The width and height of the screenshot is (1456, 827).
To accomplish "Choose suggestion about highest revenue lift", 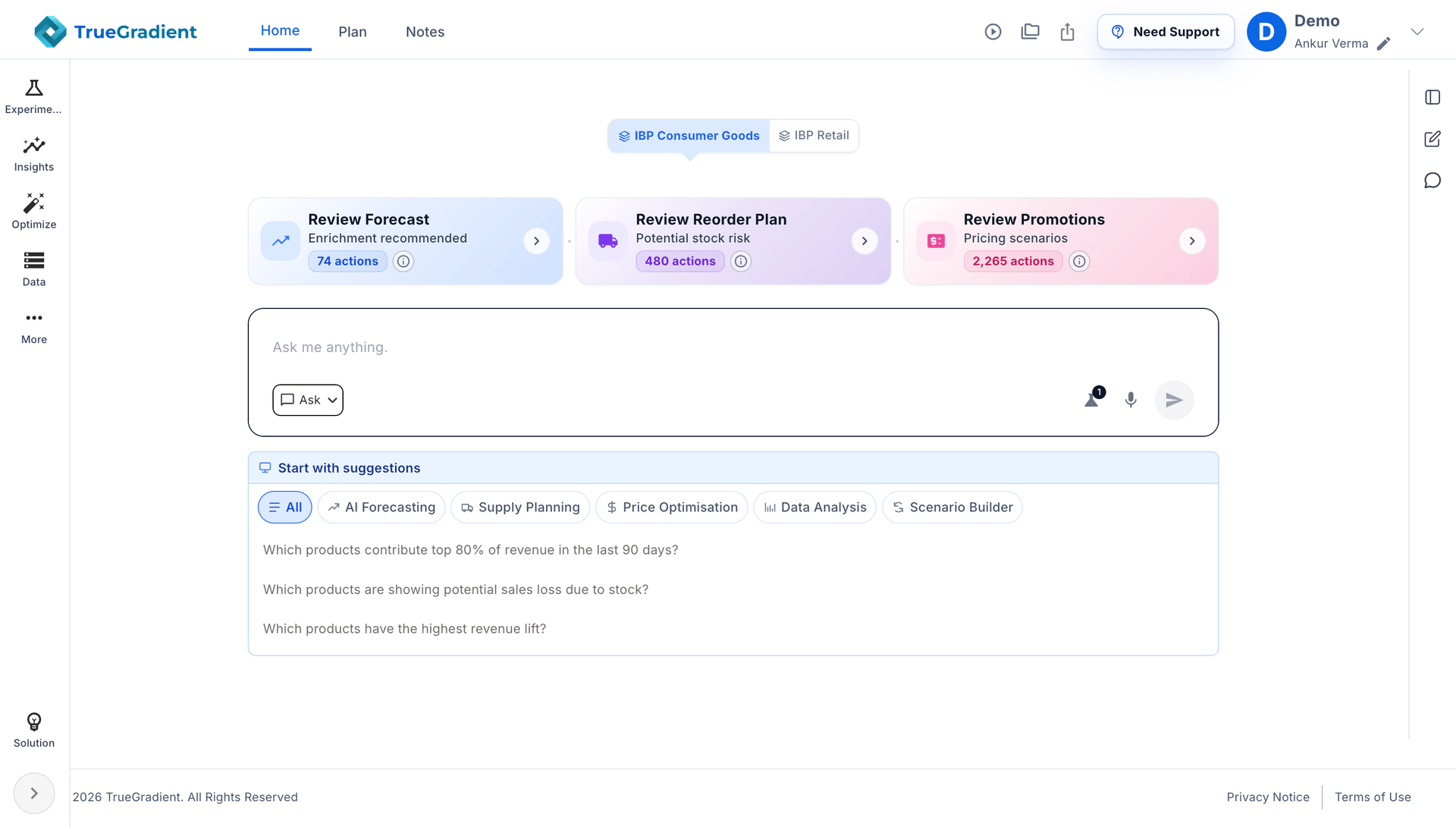I will (405, 629).
